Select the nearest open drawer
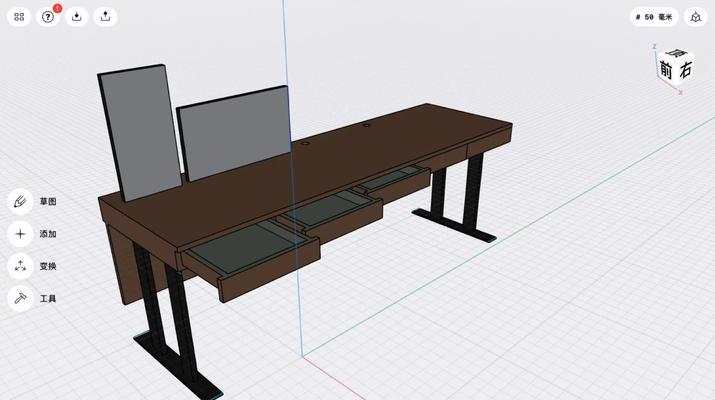 coord(251,259)
